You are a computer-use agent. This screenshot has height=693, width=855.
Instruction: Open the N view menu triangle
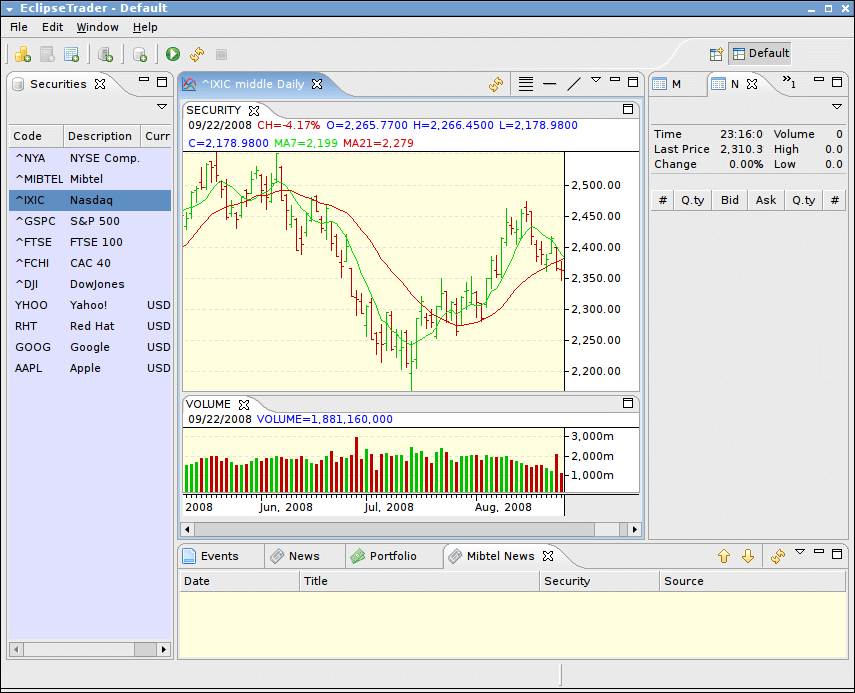pos(837,107)
